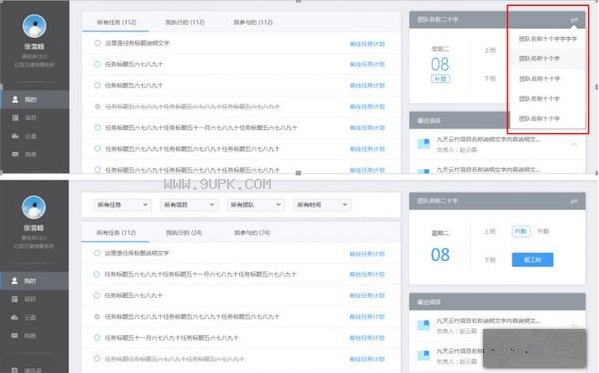Open 我的 in the lower mockup sidebar

34,281
